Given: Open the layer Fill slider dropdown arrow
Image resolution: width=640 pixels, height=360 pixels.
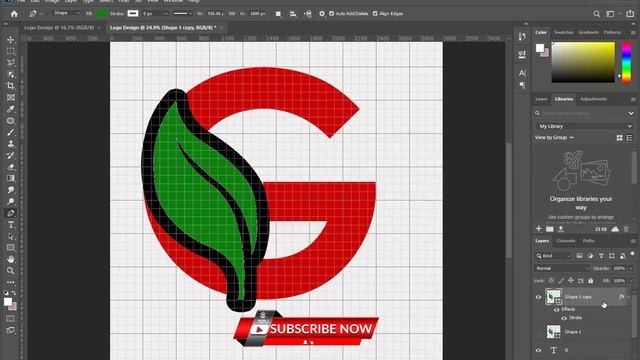Looking at the screenshot, I should pos(631,281).
